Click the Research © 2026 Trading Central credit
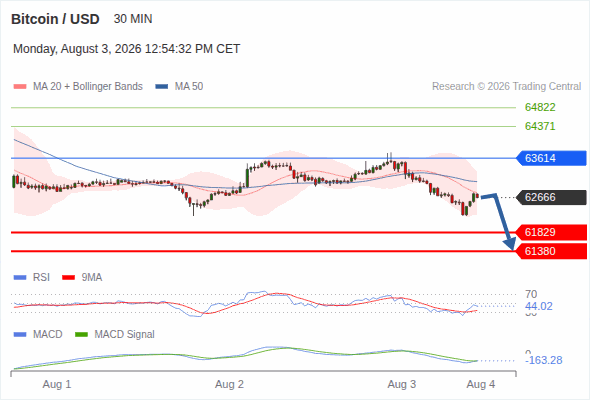Screen dimensions: 590x400 coord(506,87)
